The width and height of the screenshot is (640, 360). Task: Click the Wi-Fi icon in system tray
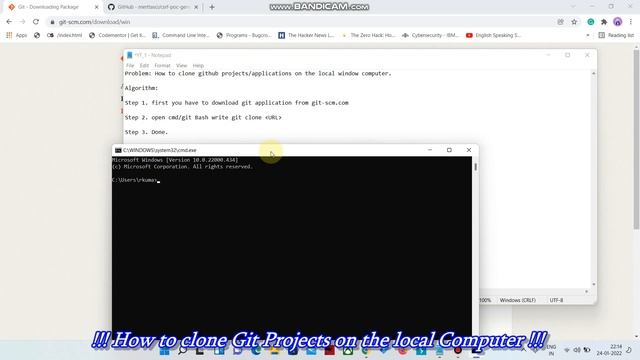tap(567, 350)
